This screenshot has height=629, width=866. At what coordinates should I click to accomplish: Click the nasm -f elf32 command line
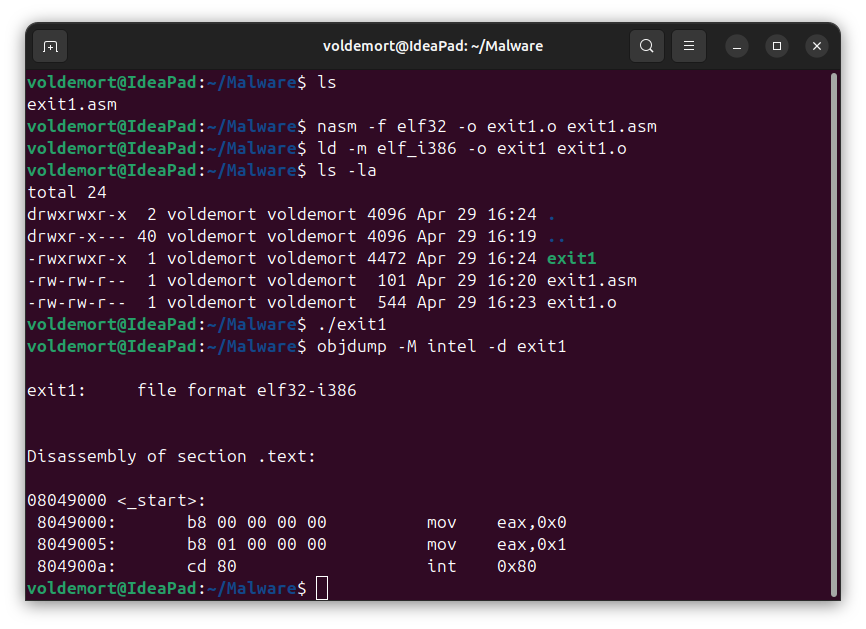487,126
